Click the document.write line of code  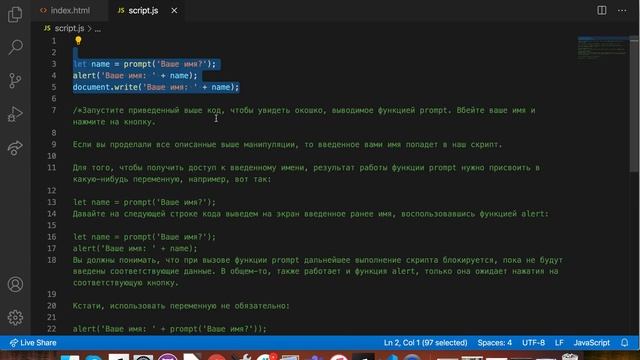tap(156, 87)
